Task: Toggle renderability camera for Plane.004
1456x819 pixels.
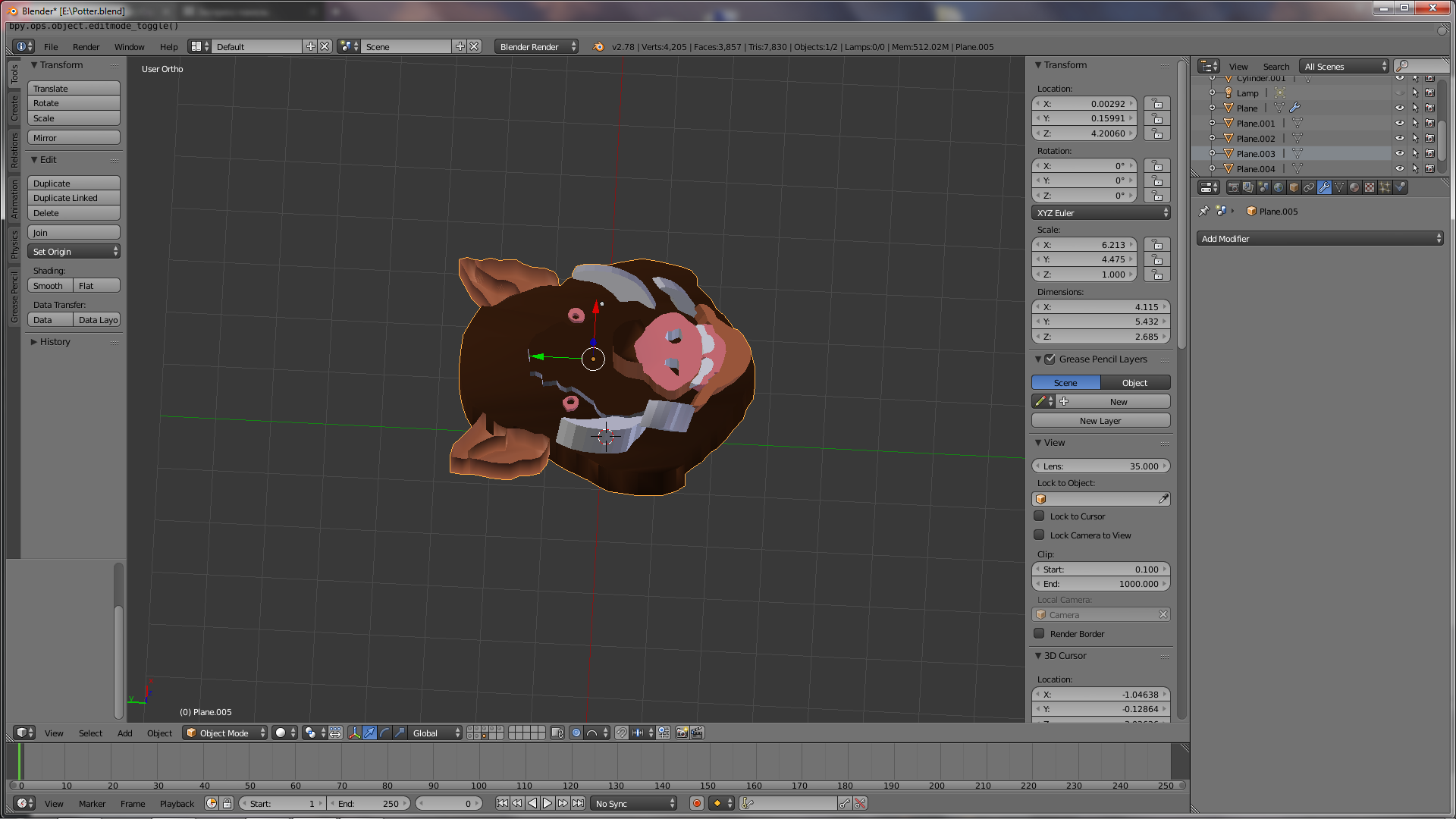Action: click(x=1430, y=168)
